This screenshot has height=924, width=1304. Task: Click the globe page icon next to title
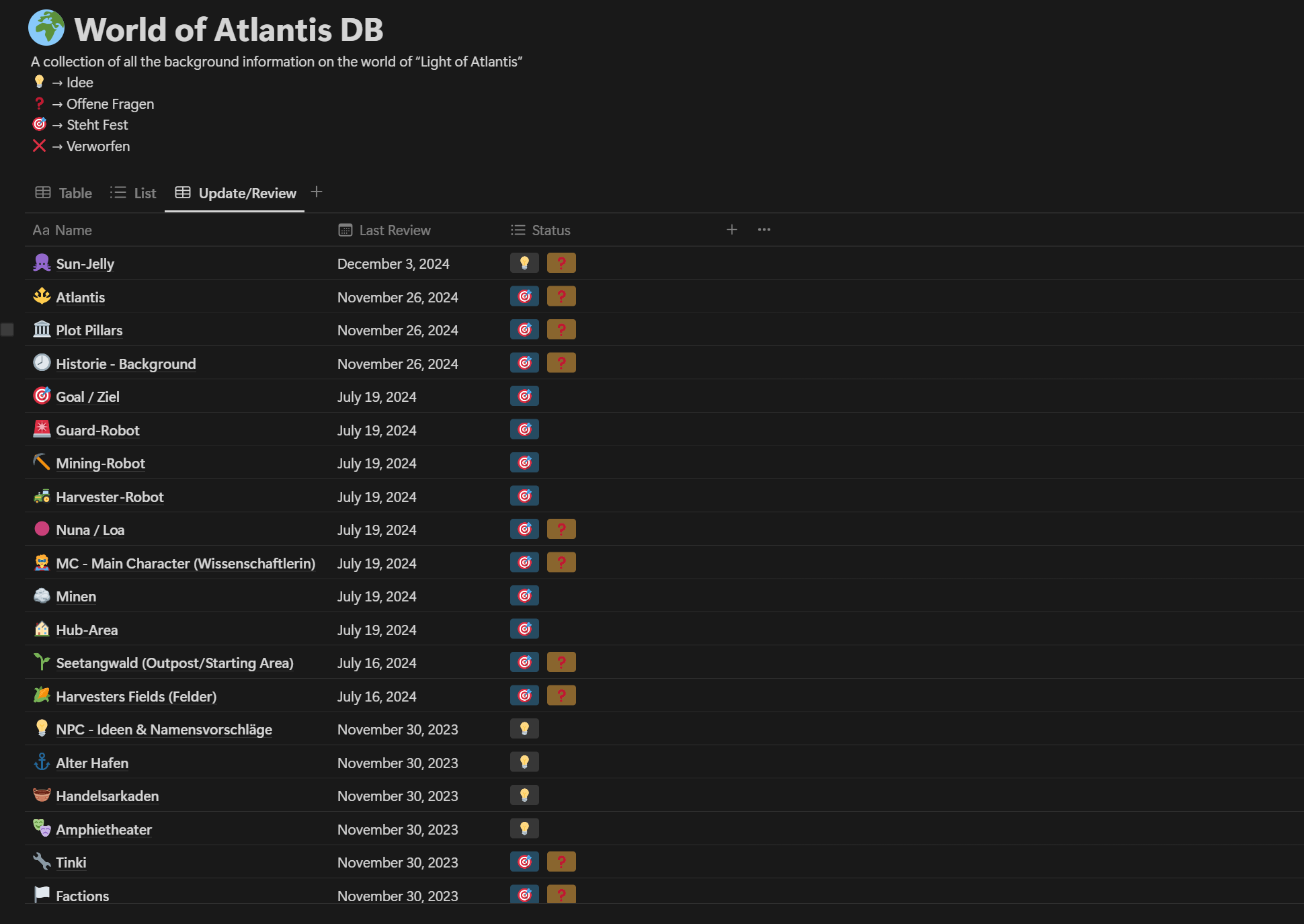(x=46, y=28)
